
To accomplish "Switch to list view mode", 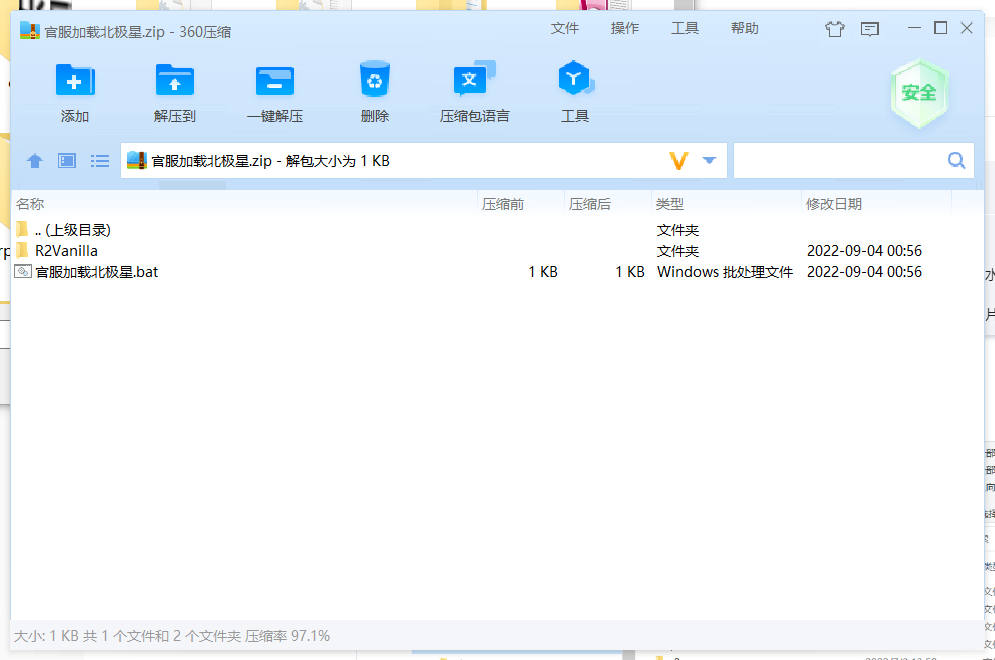I will click(x=100, y=161).
